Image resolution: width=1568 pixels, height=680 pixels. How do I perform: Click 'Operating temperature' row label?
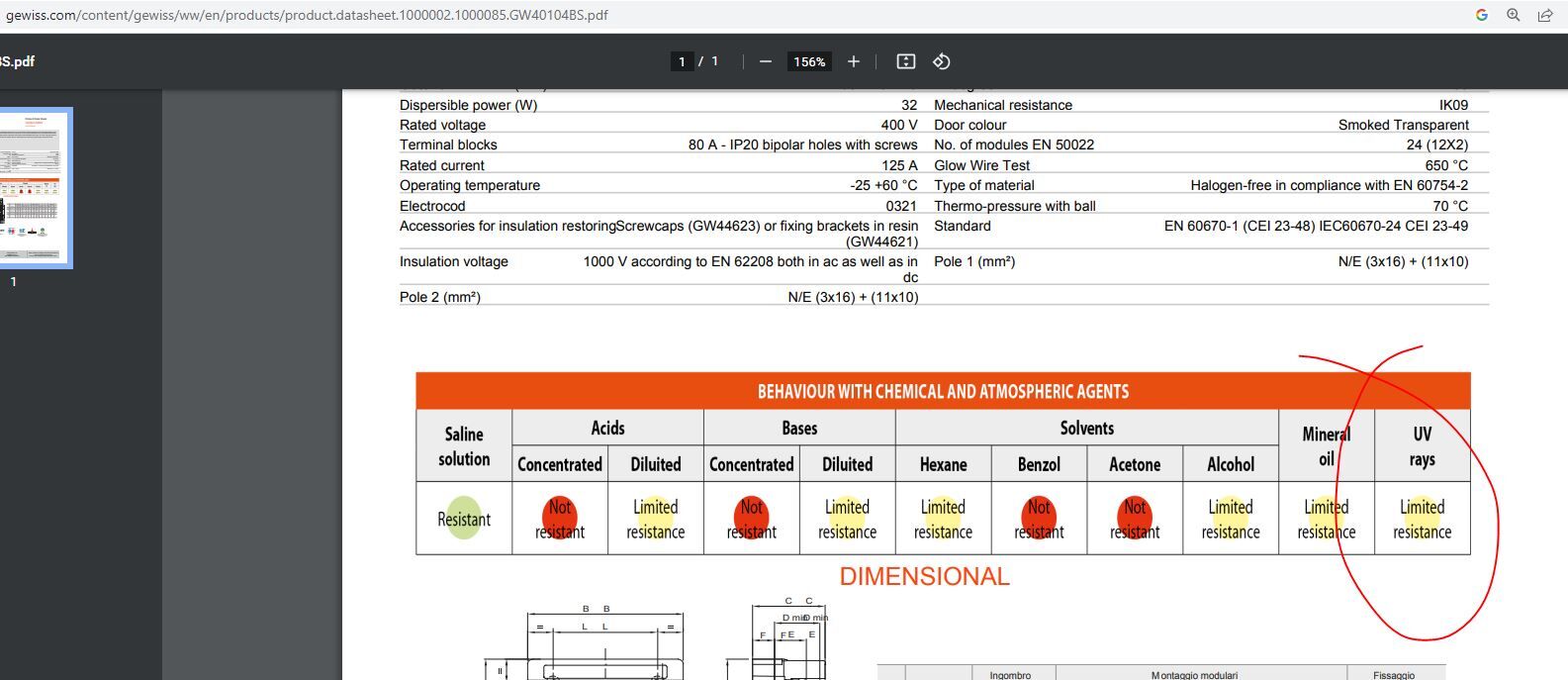[x=470, y=185]
